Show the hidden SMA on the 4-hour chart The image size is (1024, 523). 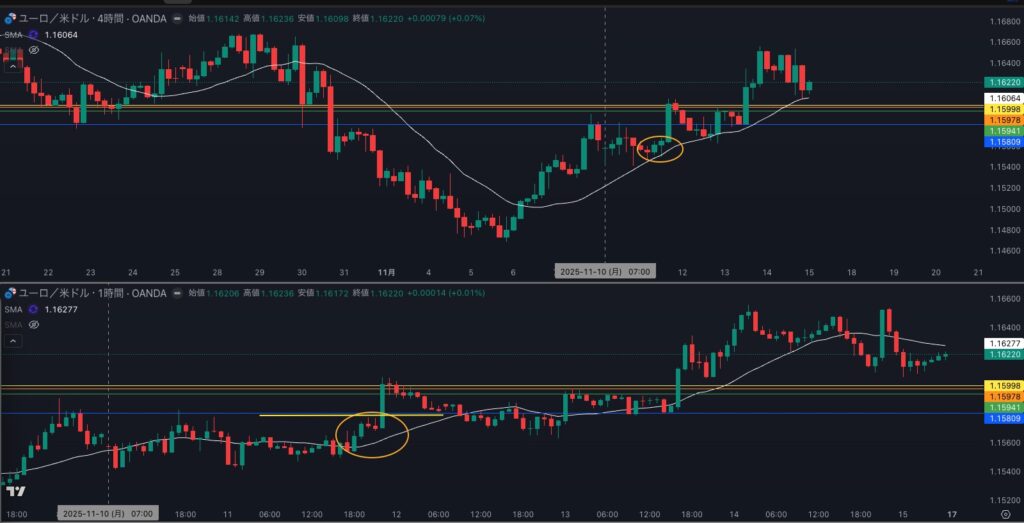coord(33,49)
